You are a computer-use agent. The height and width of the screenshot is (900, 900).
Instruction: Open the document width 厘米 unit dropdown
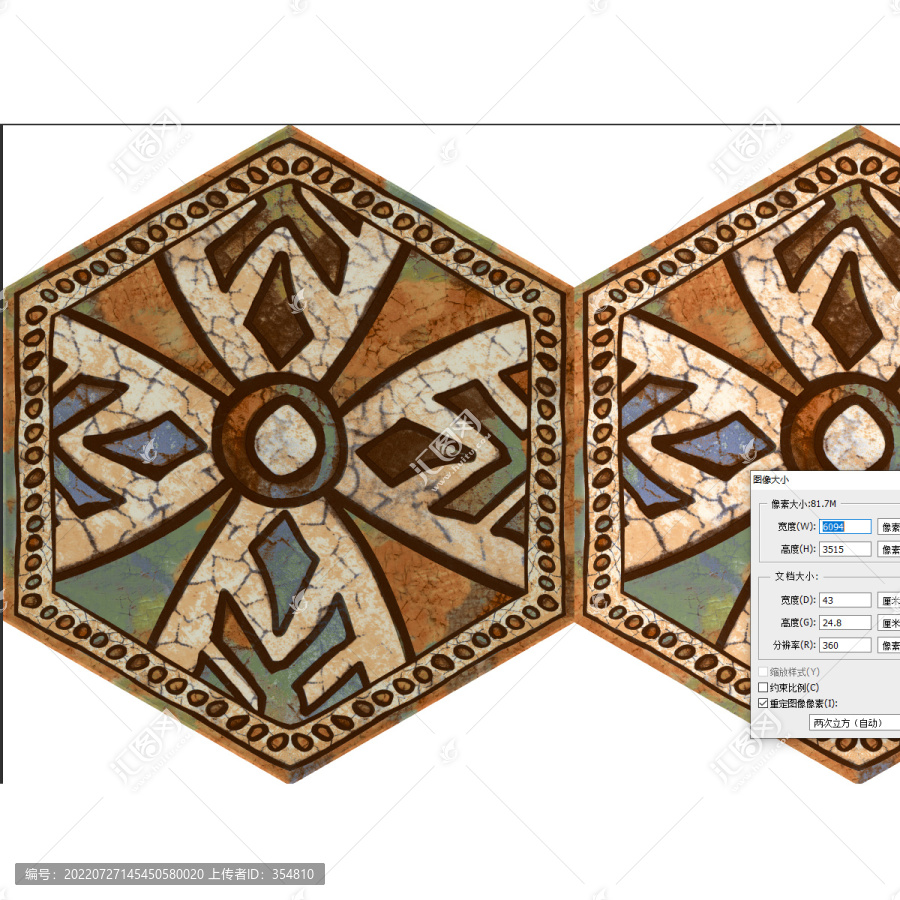[889, 600]
